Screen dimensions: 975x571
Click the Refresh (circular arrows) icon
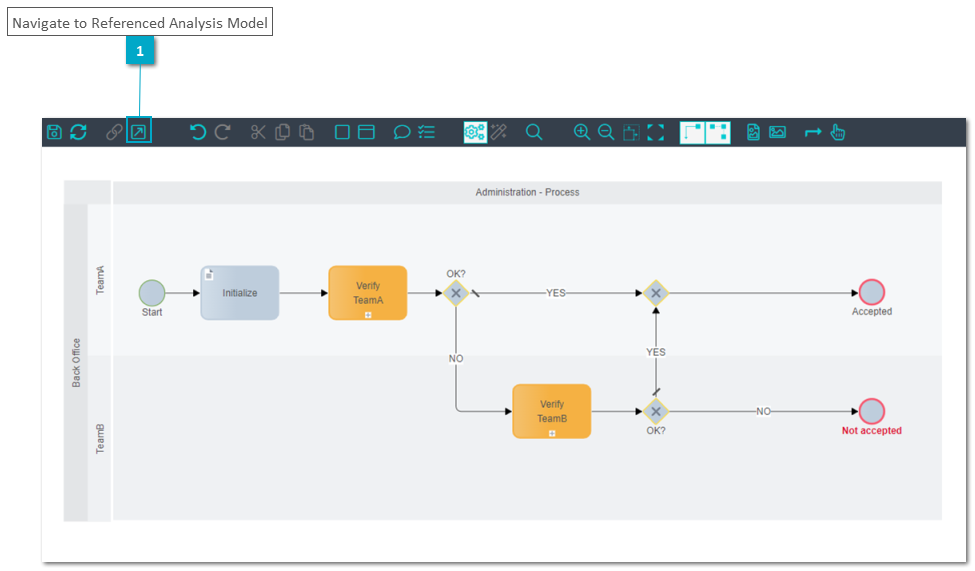click(x=78, y=132)
